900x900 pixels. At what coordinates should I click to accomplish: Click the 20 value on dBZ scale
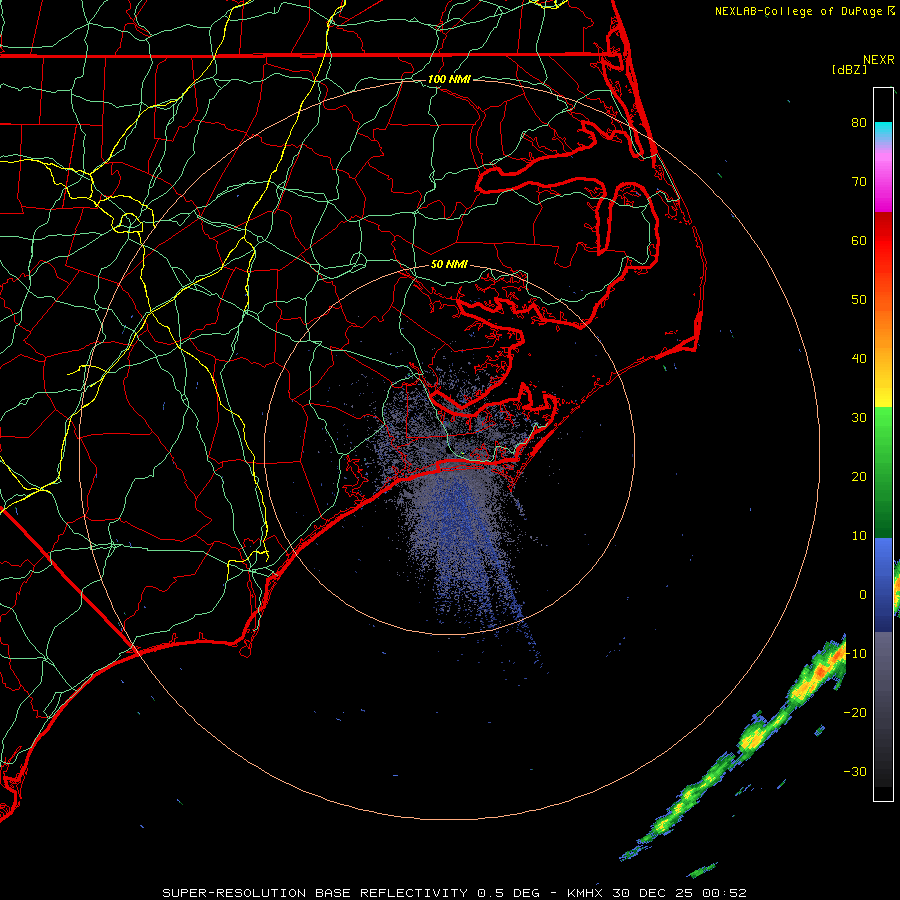[859, 476]
